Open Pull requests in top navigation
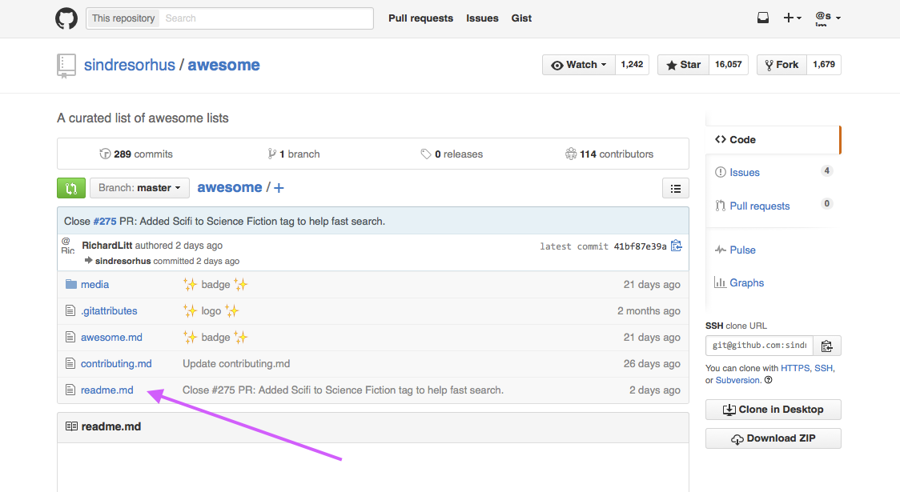 [x=421, y=18]
